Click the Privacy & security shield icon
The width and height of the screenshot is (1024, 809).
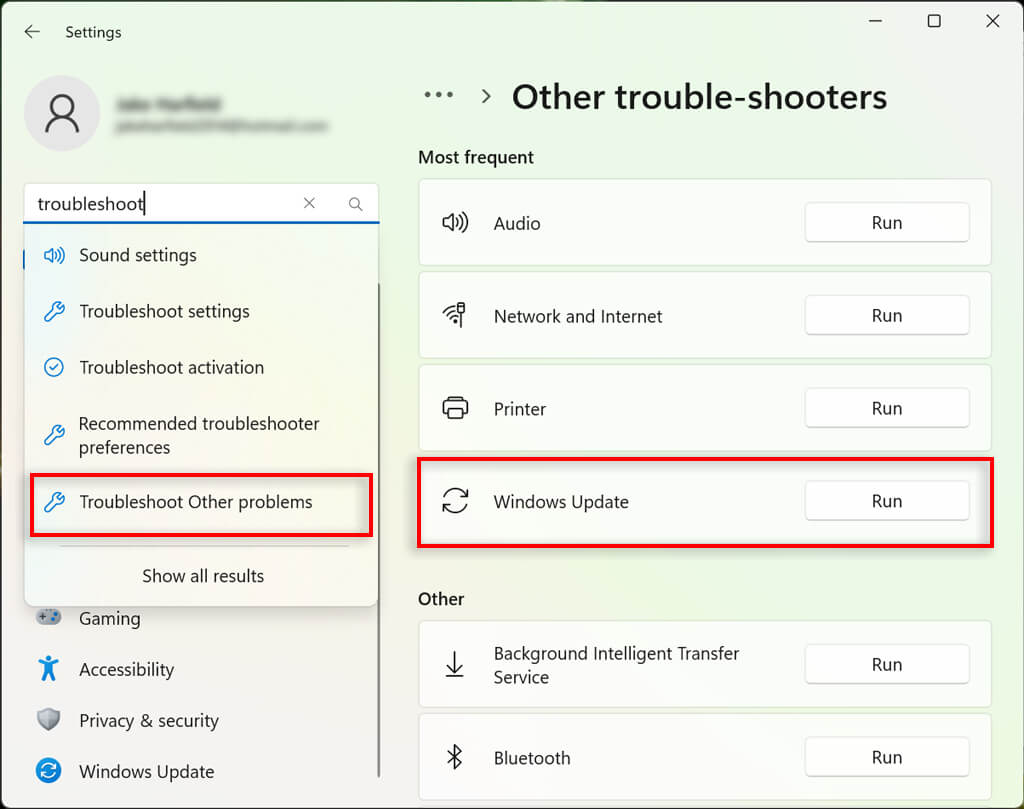(48, 720)
